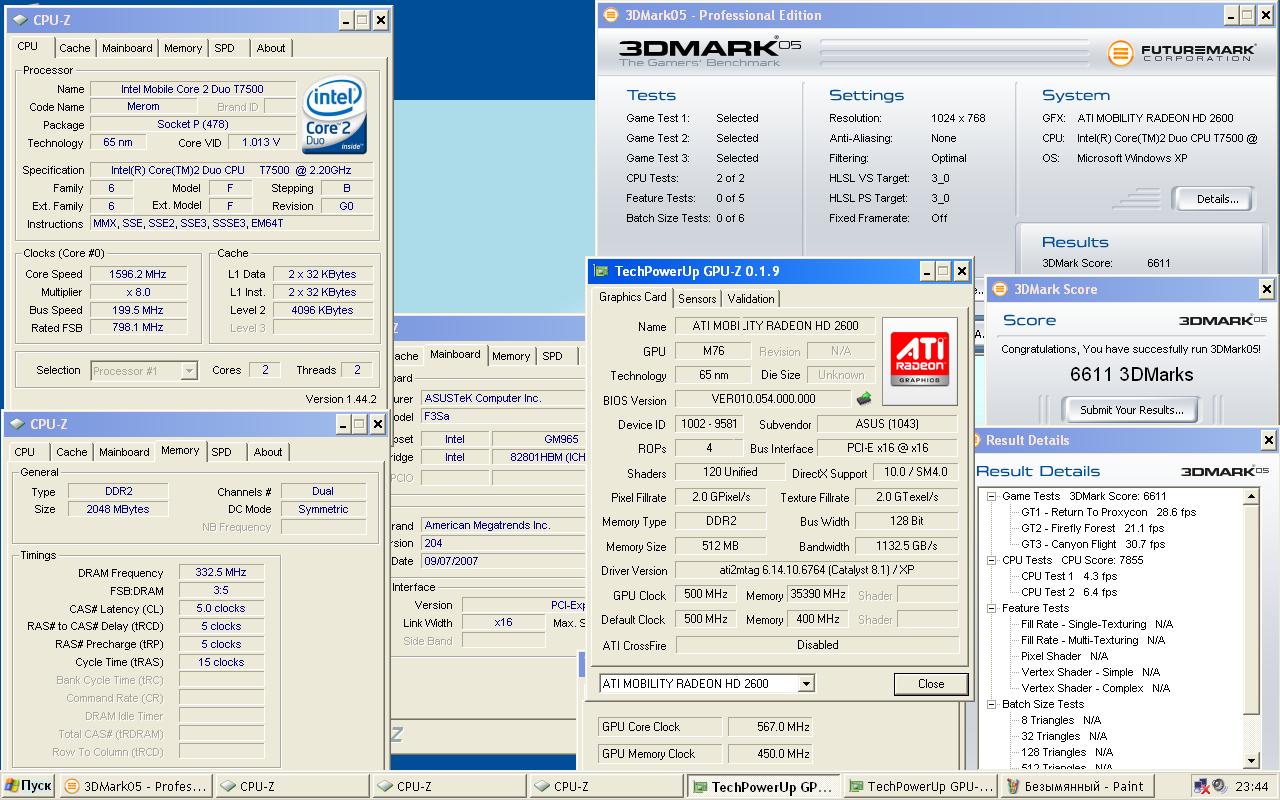1280x800 pixels.
Task: Click the BIOS save chip icon in GPU-Z
Action: [864, 399]
